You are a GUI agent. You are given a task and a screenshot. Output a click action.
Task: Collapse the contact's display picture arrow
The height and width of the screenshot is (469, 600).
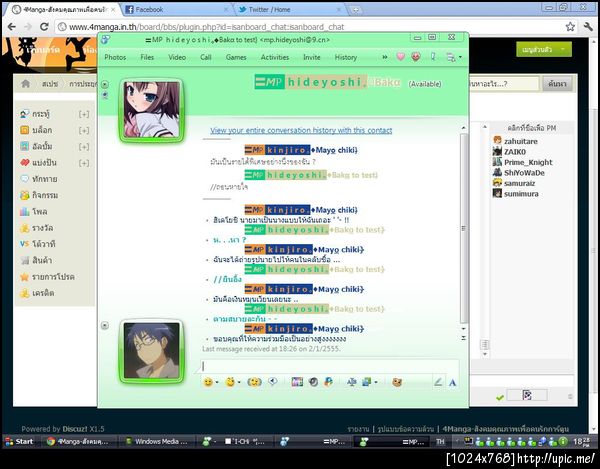(105, 84)
